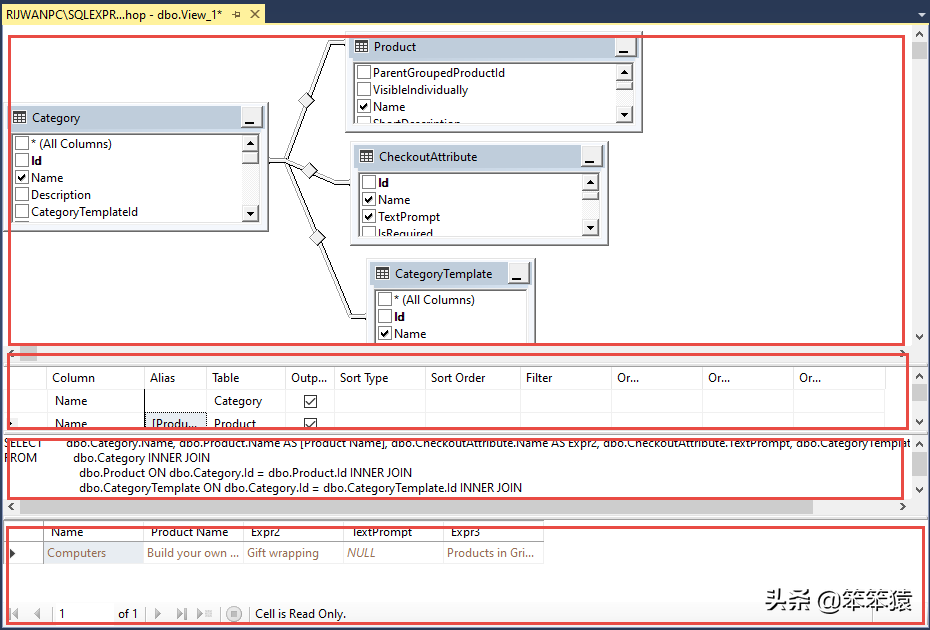Collapse the Category table box
Viewport: 930px width, 630px height.
coord(251,118)
